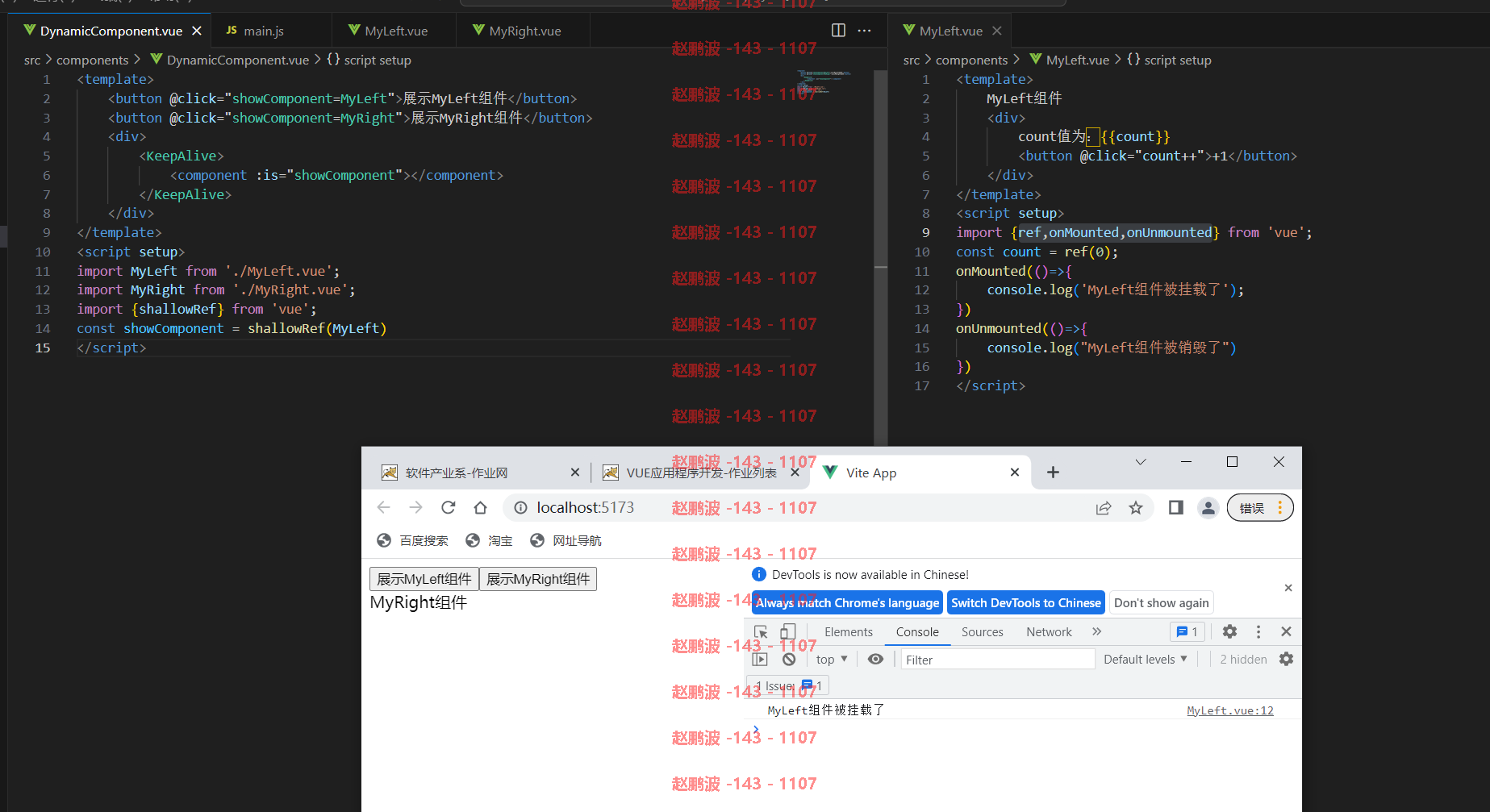The height and width of the screenshot is (812, 1490).
Task: Switch to 软件产业系-作业网 browser tab
Action: [x=457, y=473]
